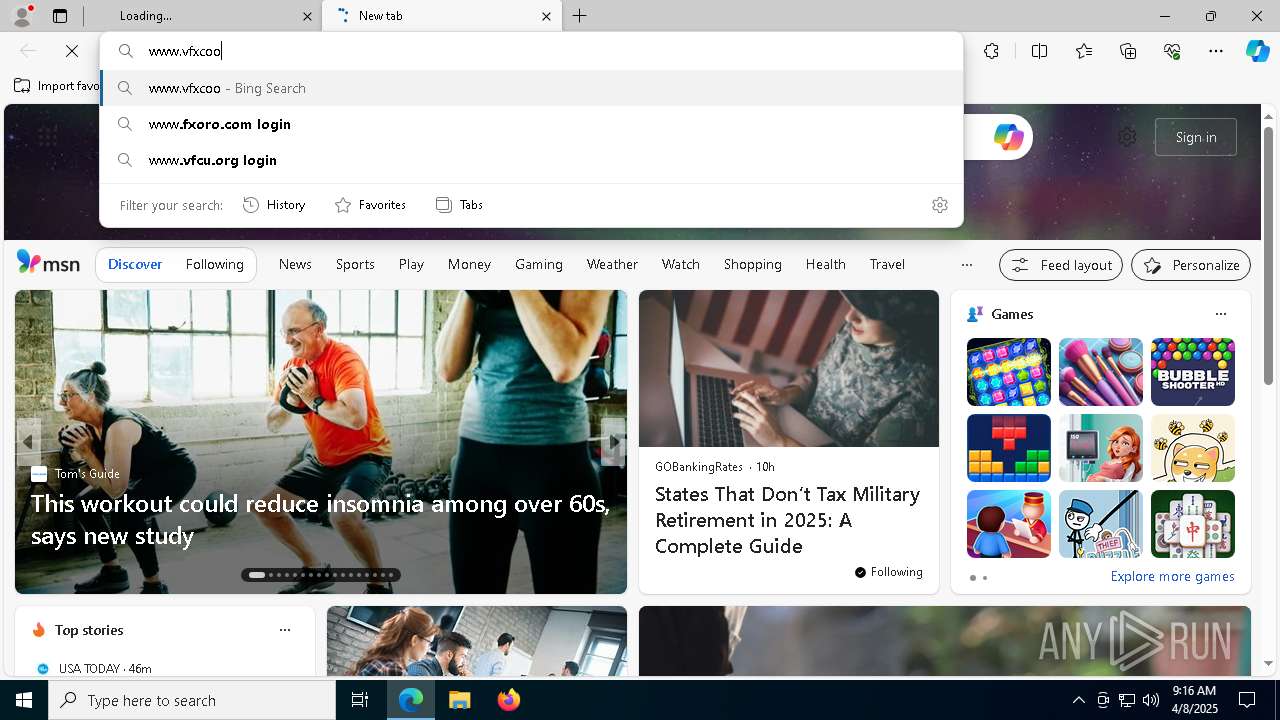
Task: Open new tab page settings gear
Action: (x=1127, y=137)
